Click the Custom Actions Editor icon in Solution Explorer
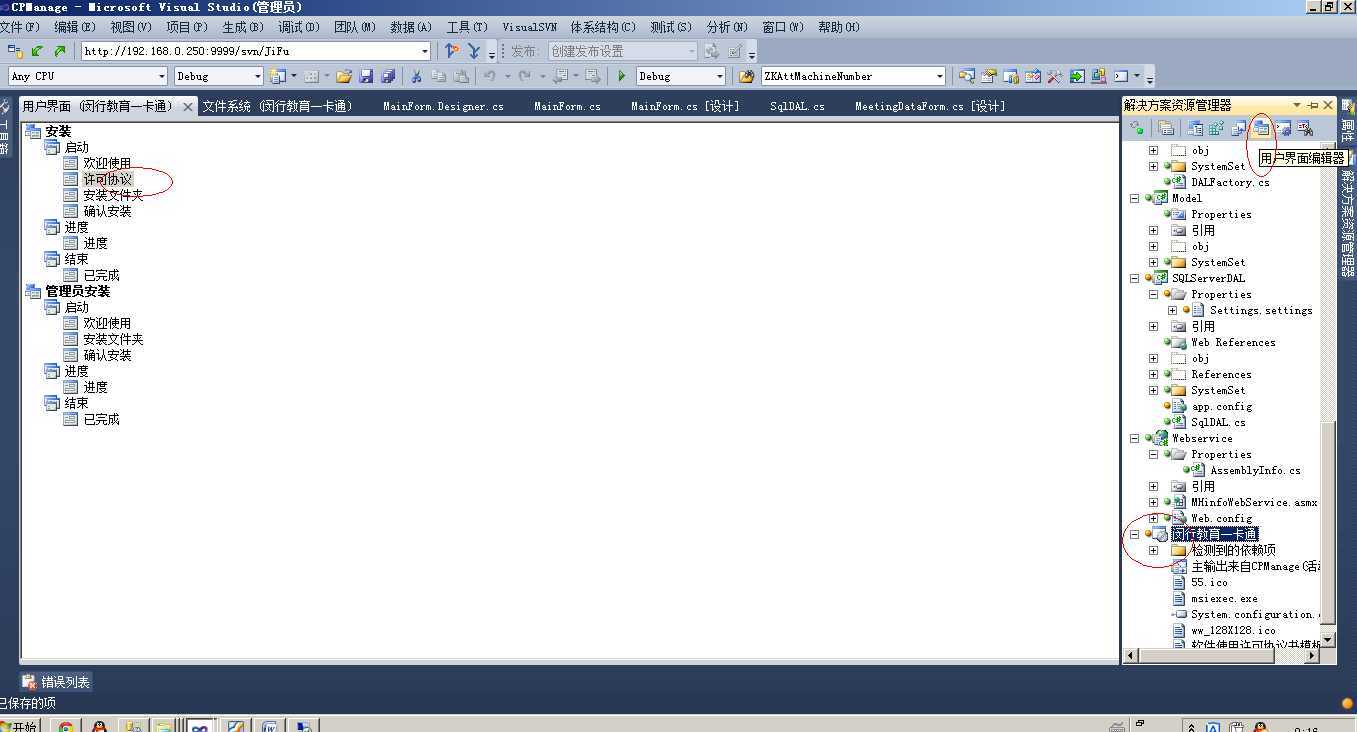1357x732 pixels. point(1283,128)
